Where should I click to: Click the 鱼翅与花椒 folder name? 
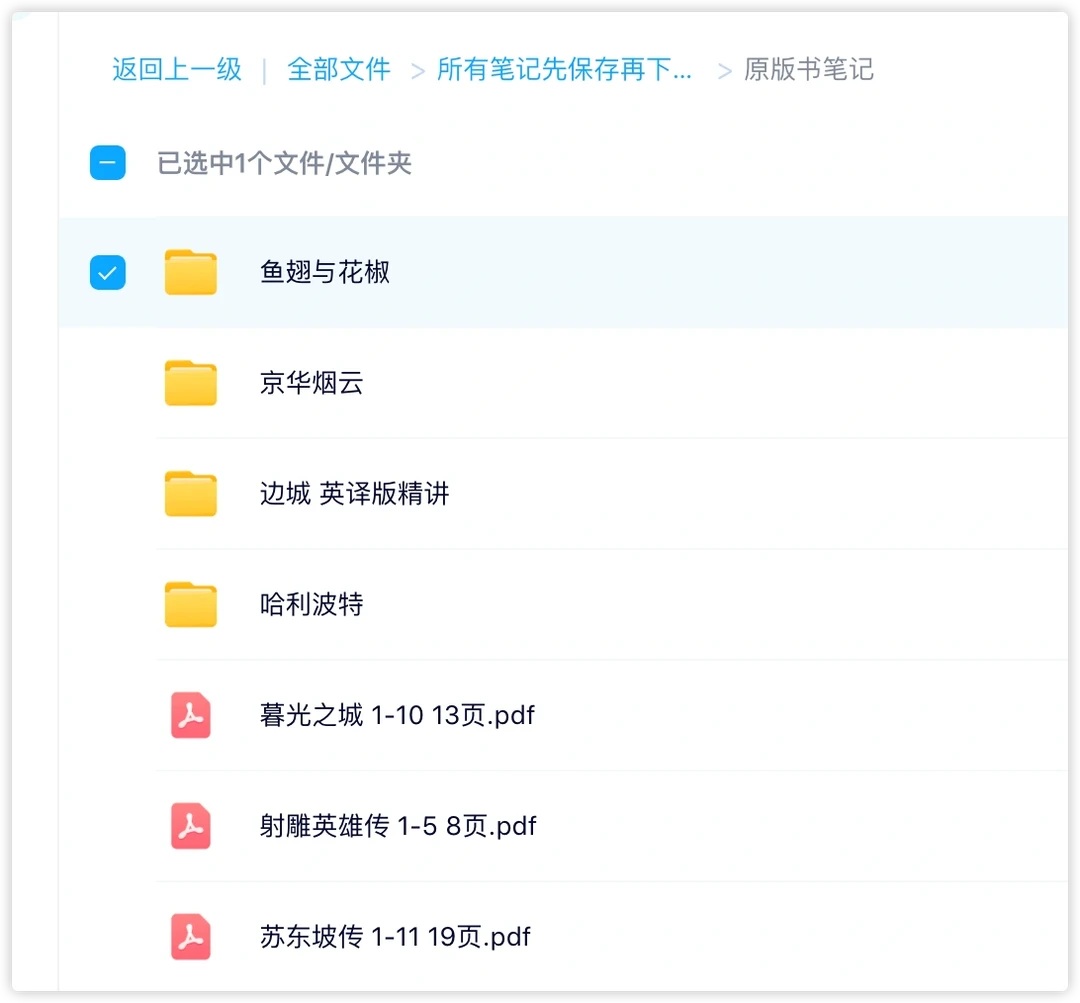coord(325,272)
